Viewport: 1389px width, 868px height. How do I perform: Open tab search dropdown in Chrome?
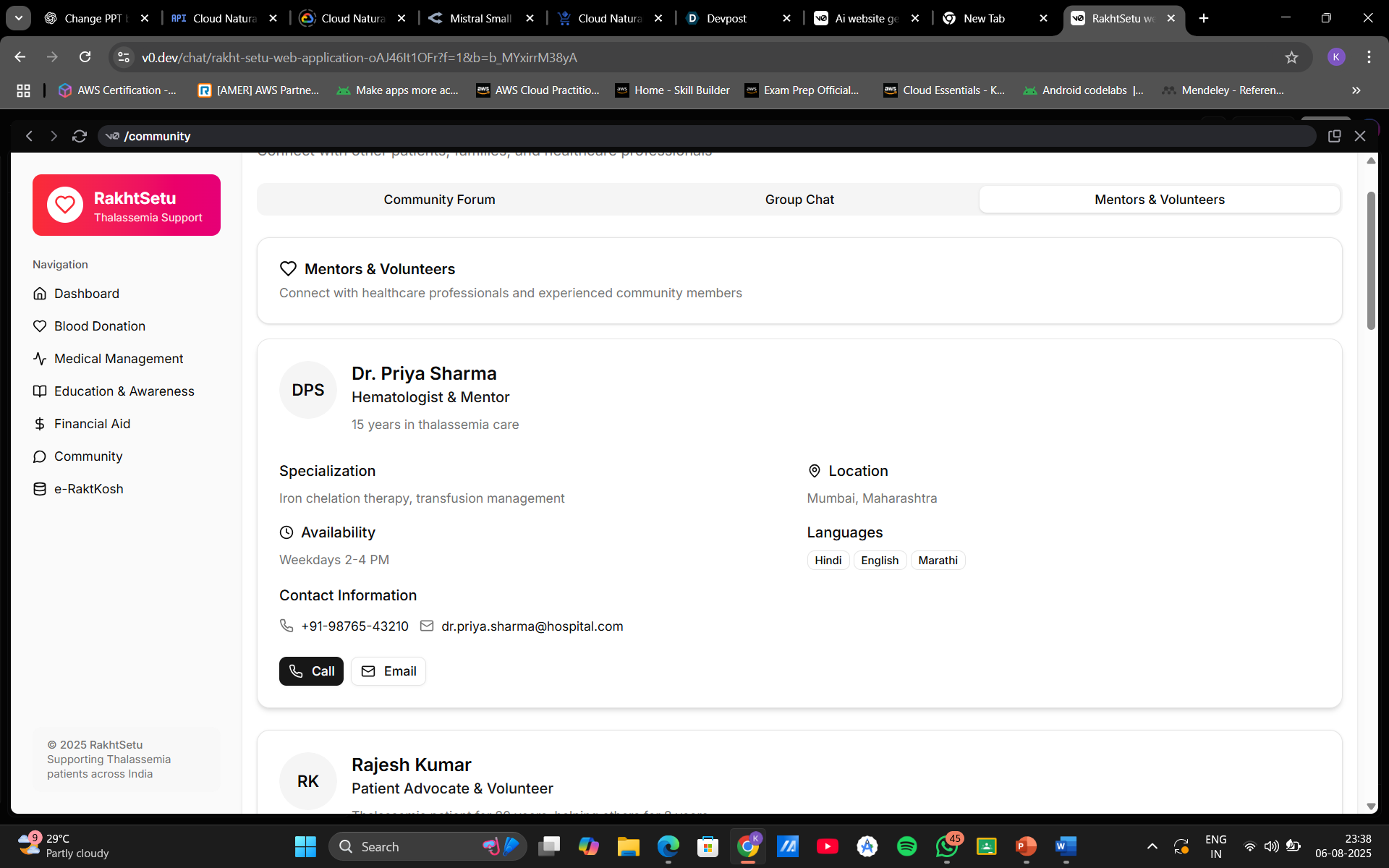(x=19, y=18)
